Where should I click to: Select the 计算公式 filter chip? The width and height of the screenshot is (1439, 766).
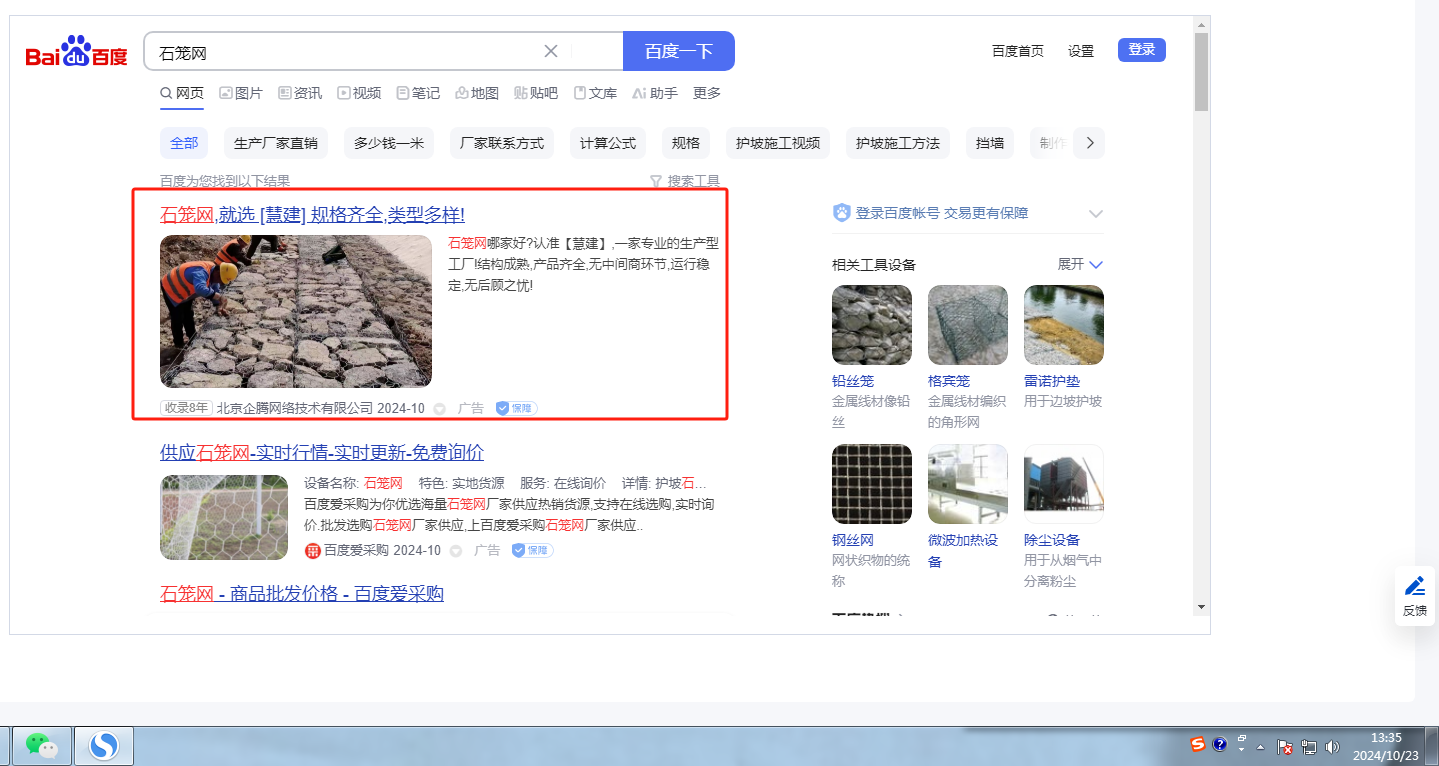coord(608,143)
